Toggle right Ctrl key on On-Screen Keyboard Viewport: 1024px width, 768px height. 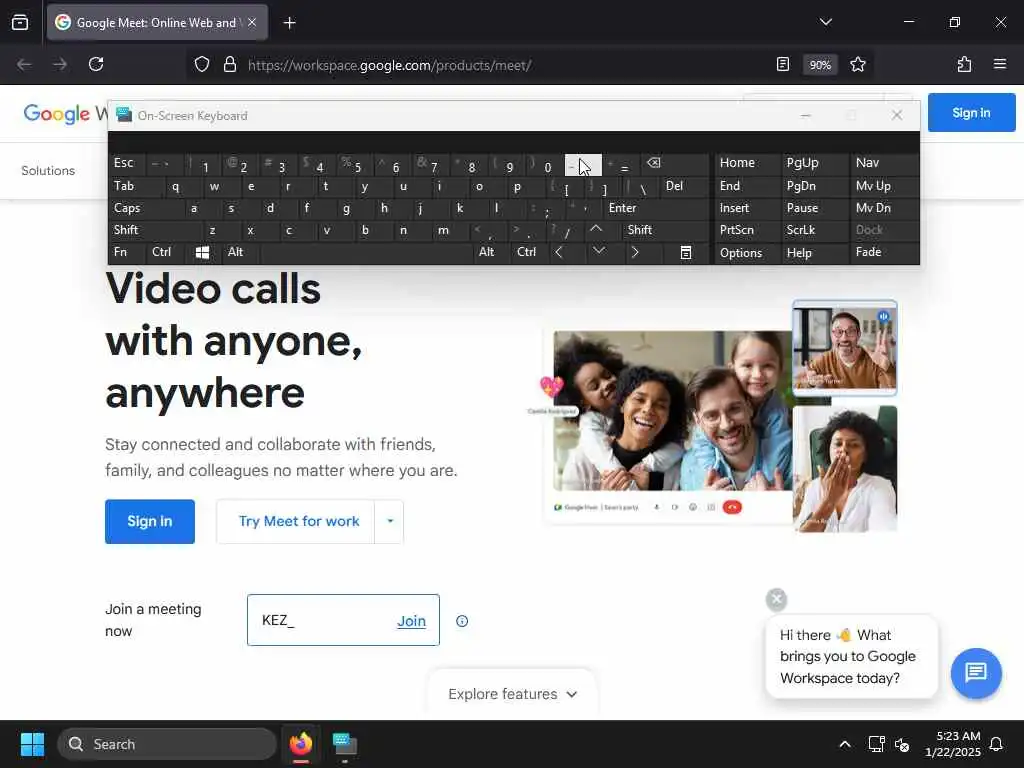530,252
